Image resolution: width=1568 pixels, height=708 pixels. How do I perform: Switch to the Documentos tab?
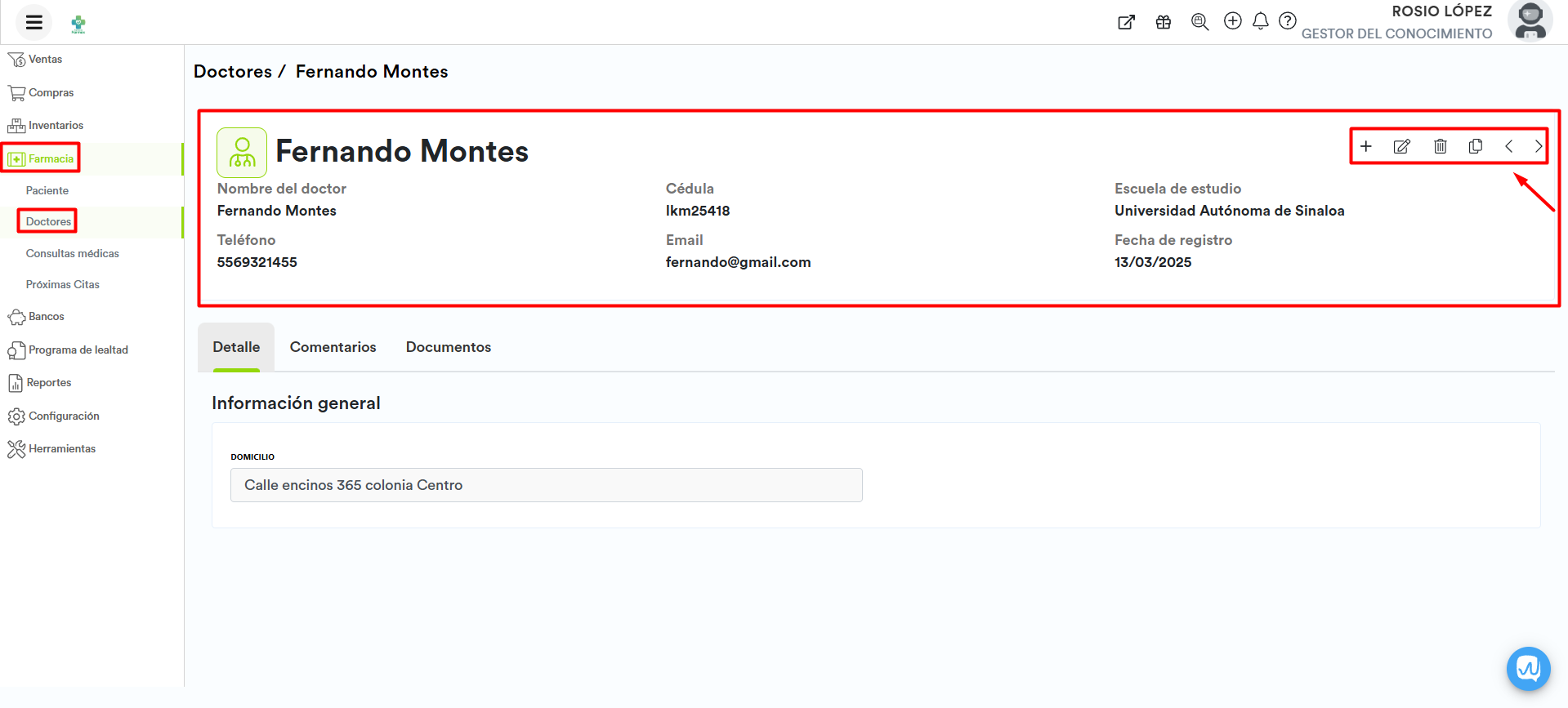click(x=448, y=347)
